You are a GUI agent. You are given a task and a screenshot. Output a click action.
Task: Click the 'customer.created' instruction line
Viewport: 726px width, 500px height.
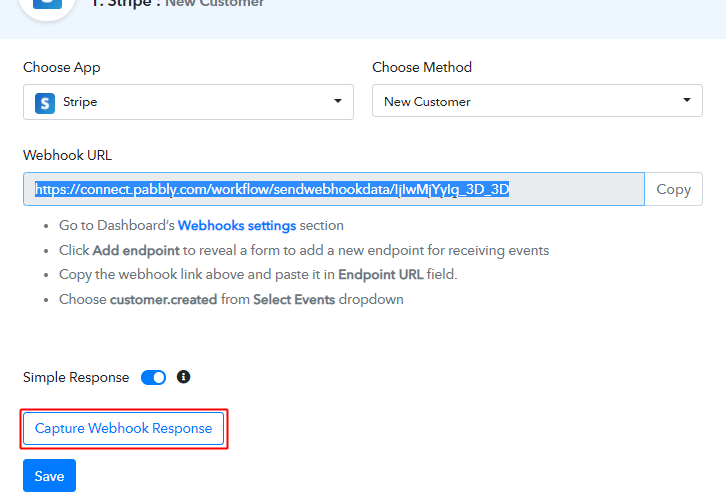(231, 300)
